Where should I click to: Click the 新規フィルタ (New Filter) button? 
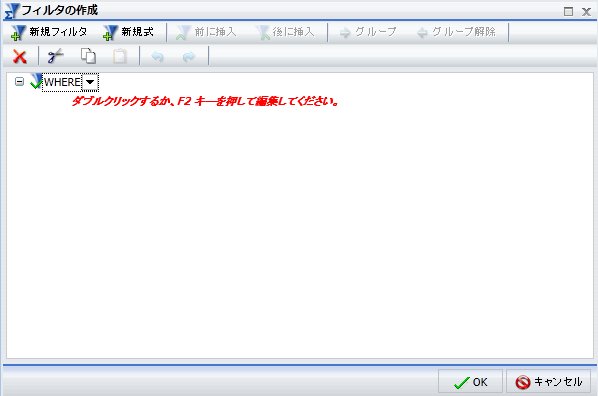point(49,32)
